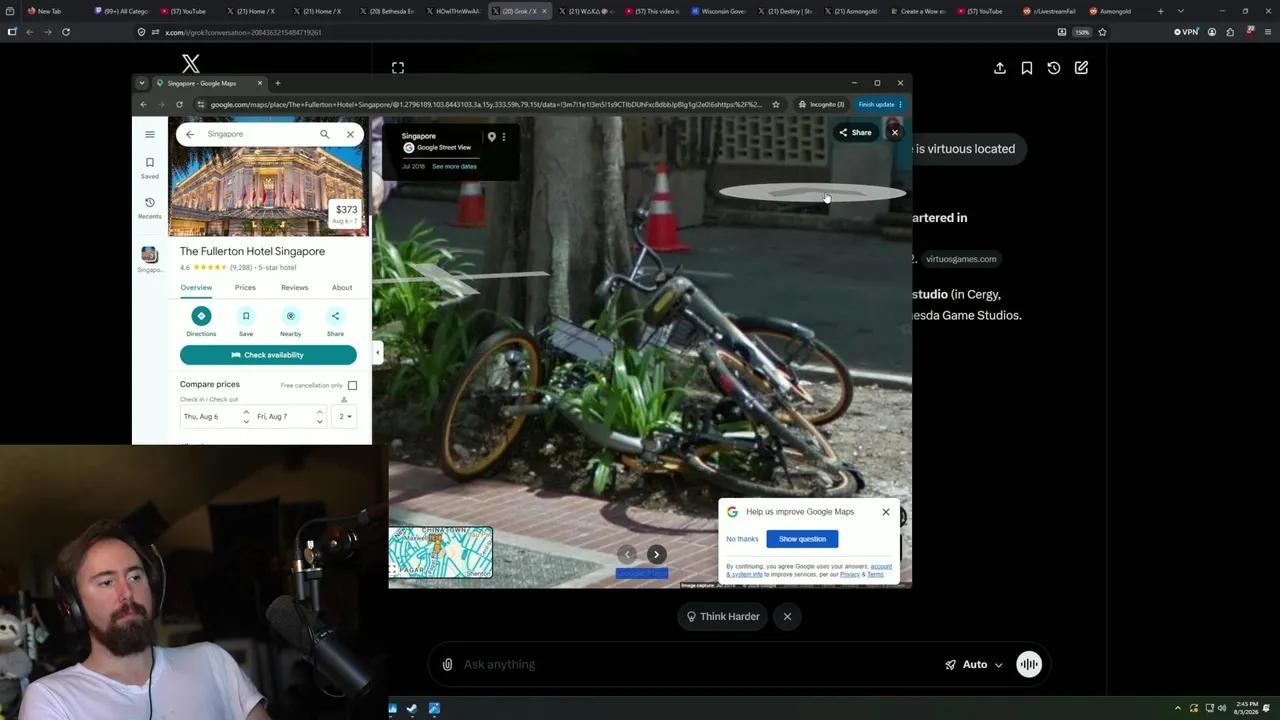1280x720 pixels.
Task: Open Street View card three-dot menu
Action: (x=504, y=137)
